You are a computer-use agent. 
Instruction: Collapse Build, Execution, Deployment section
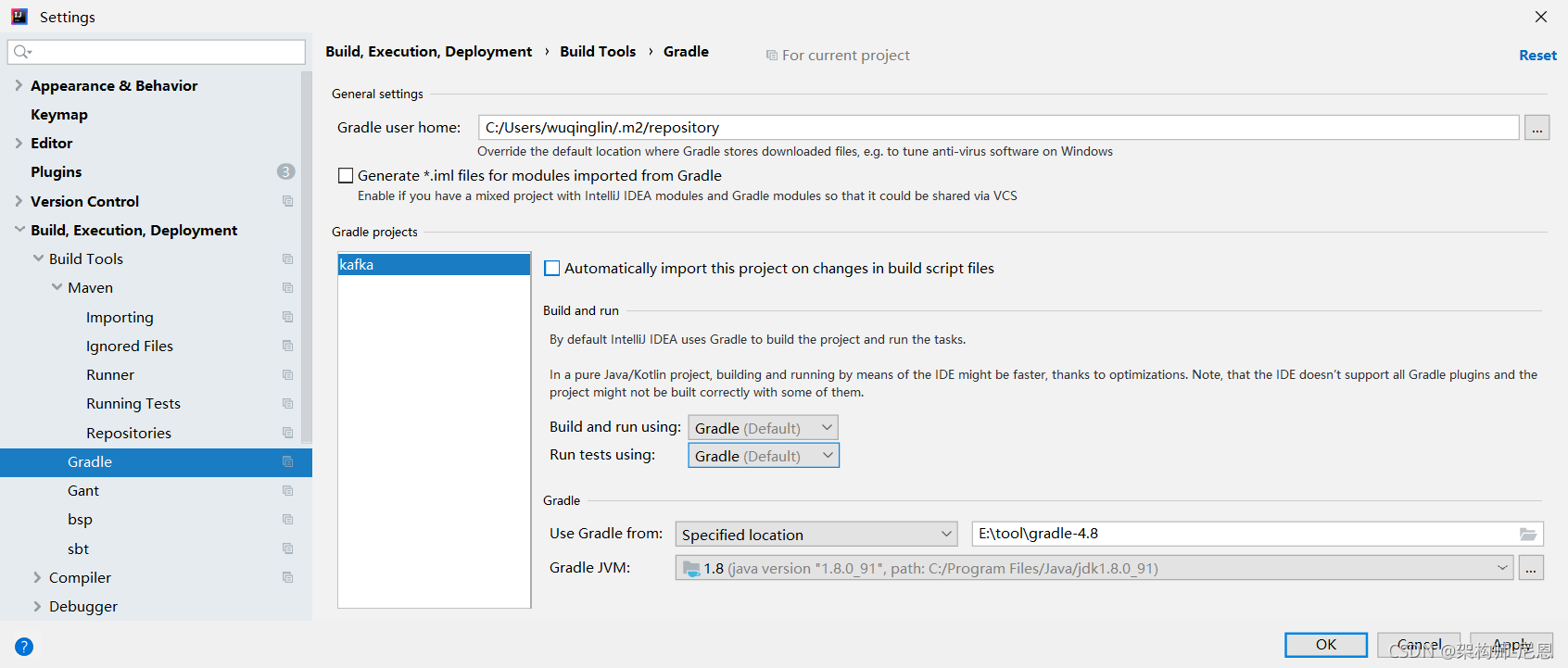[x=19, y=230]
